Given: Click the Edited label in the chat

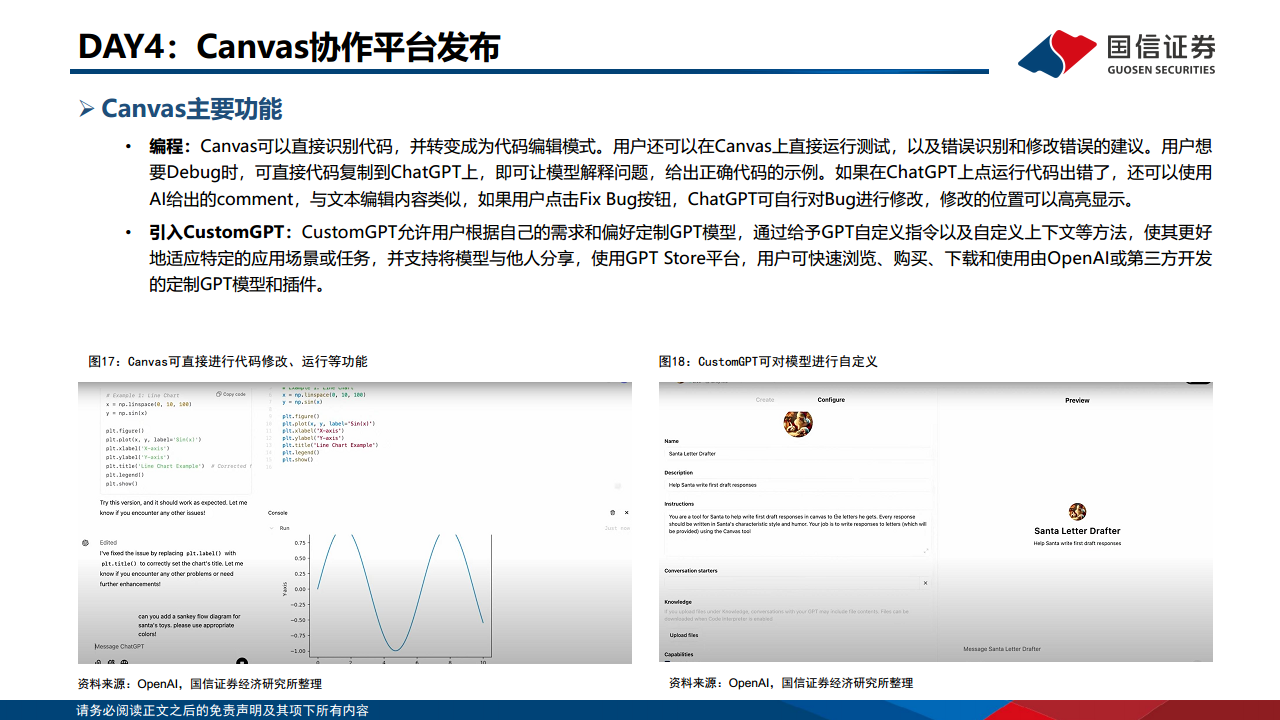Looking at the screenshot, I should [x=107, y=543].
